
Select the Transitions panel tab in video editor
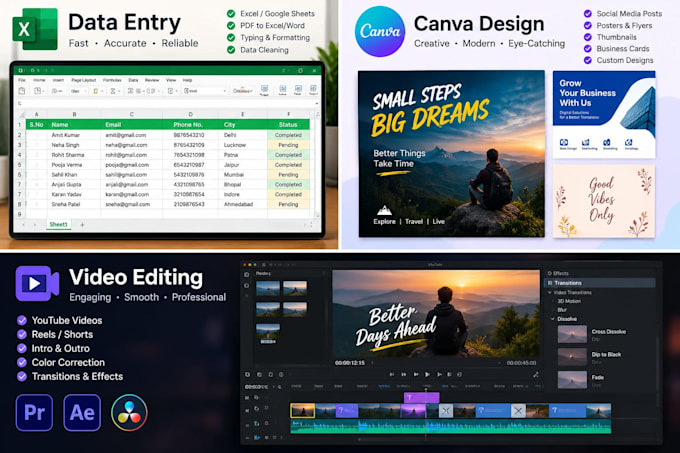click(600, 283)
